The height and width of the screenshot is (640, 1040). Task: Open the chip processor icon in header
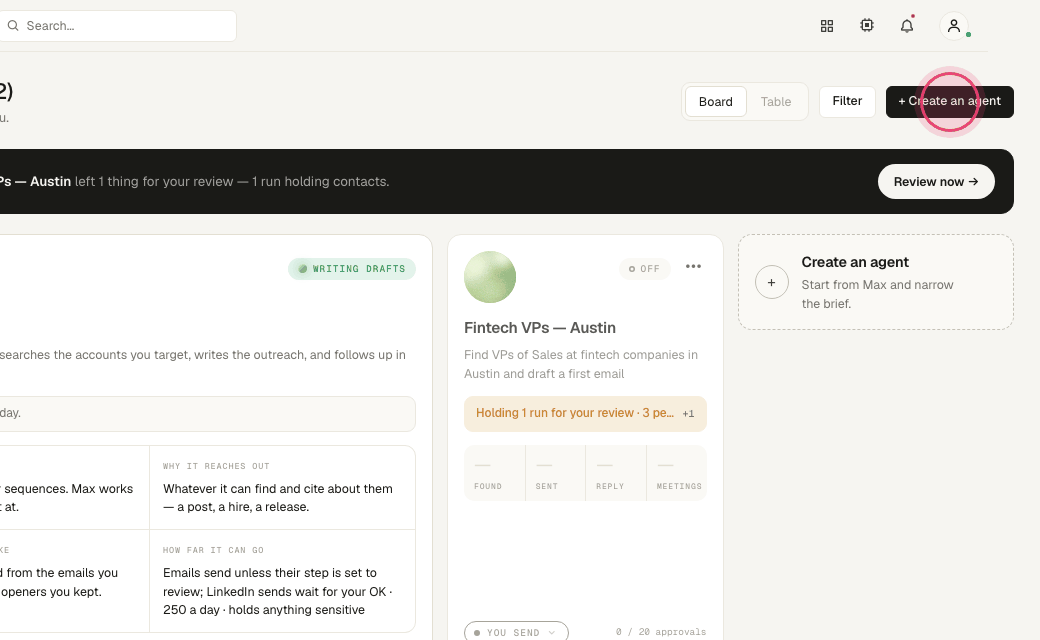coord(866,25)
